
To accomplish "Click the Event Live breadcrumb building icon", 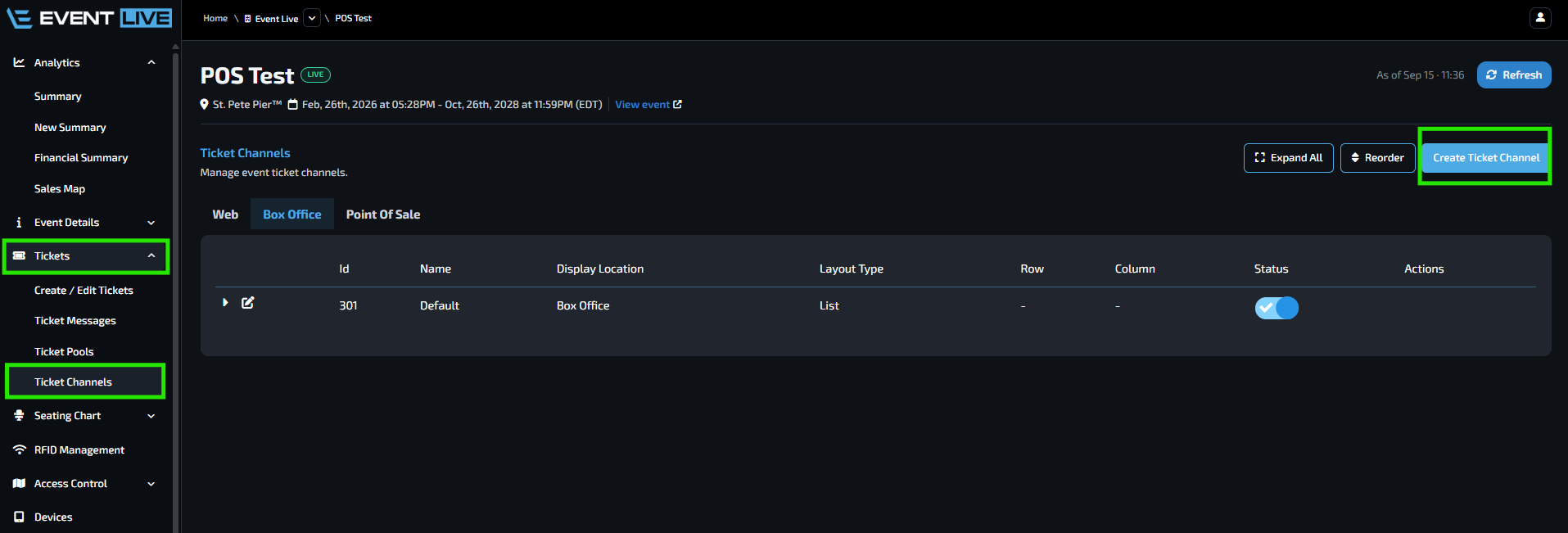I will [x=248, y=19].
